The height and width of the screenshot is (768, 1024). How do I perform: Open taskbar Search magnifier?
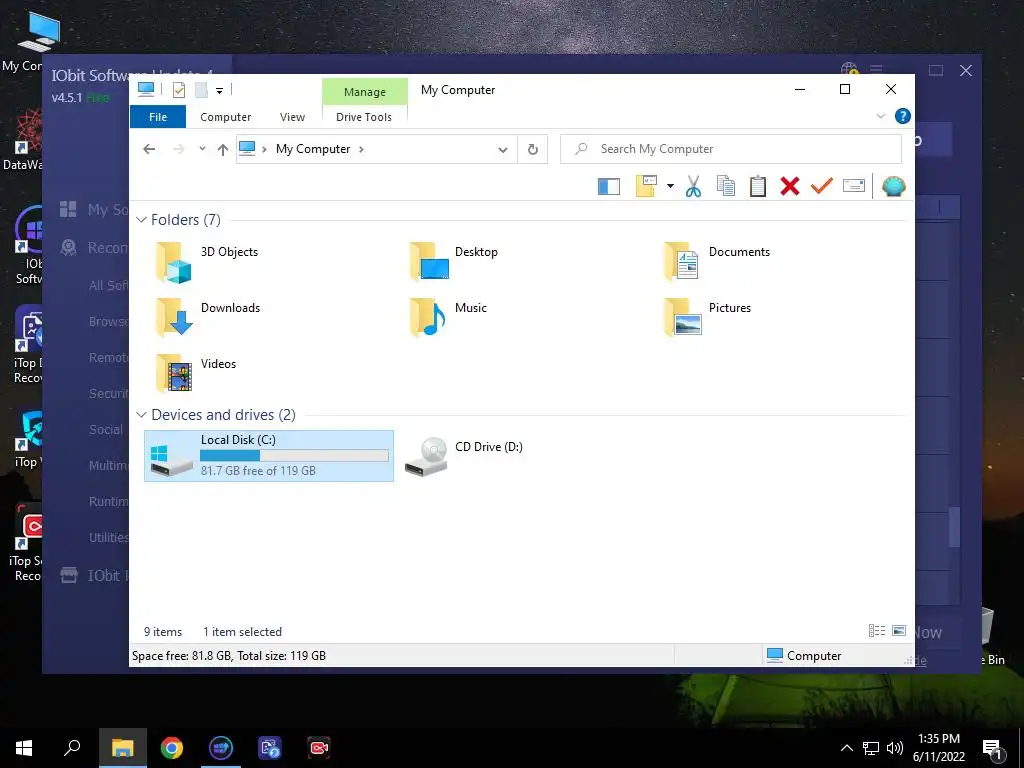click(72, 747)
